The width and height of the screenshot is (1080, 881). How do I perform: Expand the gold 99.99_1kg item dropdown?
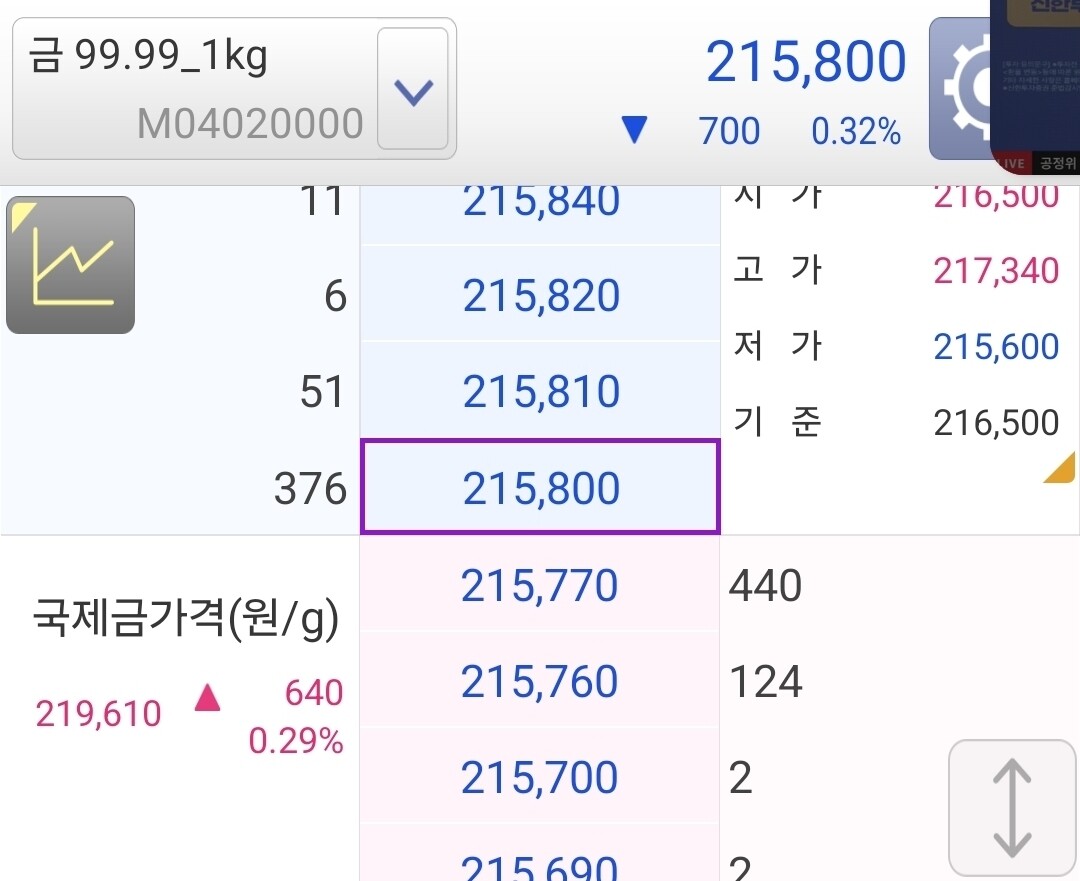tap(413, 89)
